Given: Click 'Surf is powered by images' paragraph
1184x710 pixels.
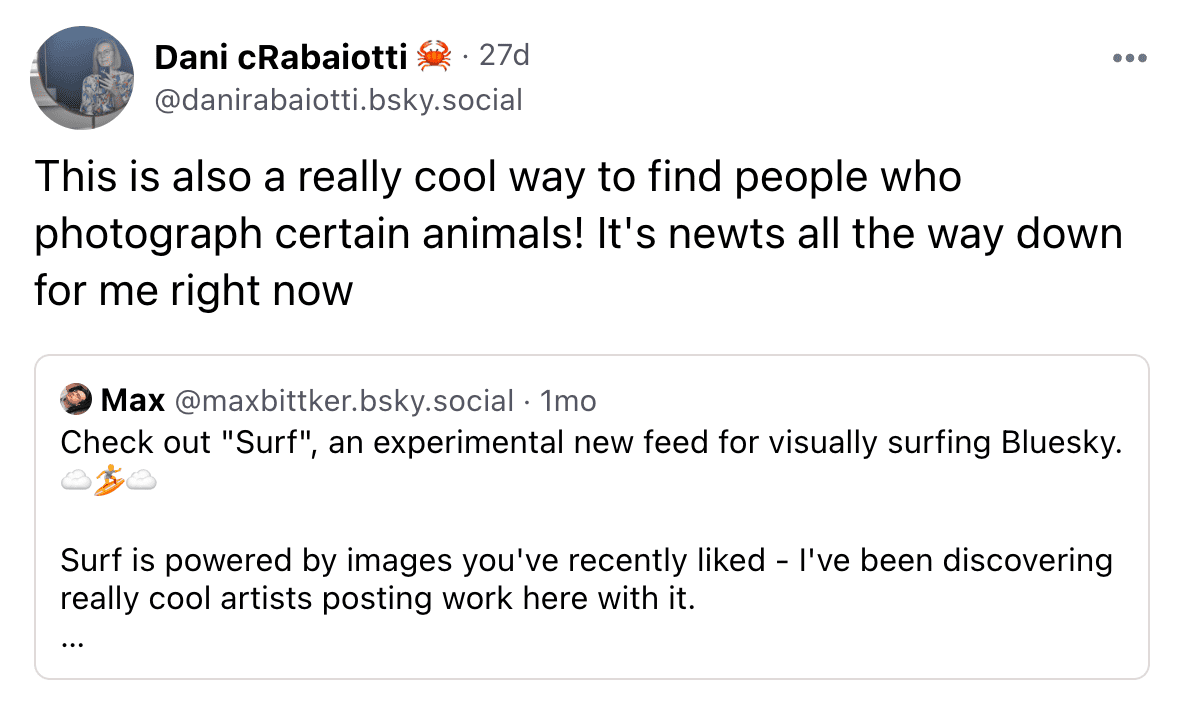Looking at the screenshot, I should pyautogui.click(x=400, y=560).
